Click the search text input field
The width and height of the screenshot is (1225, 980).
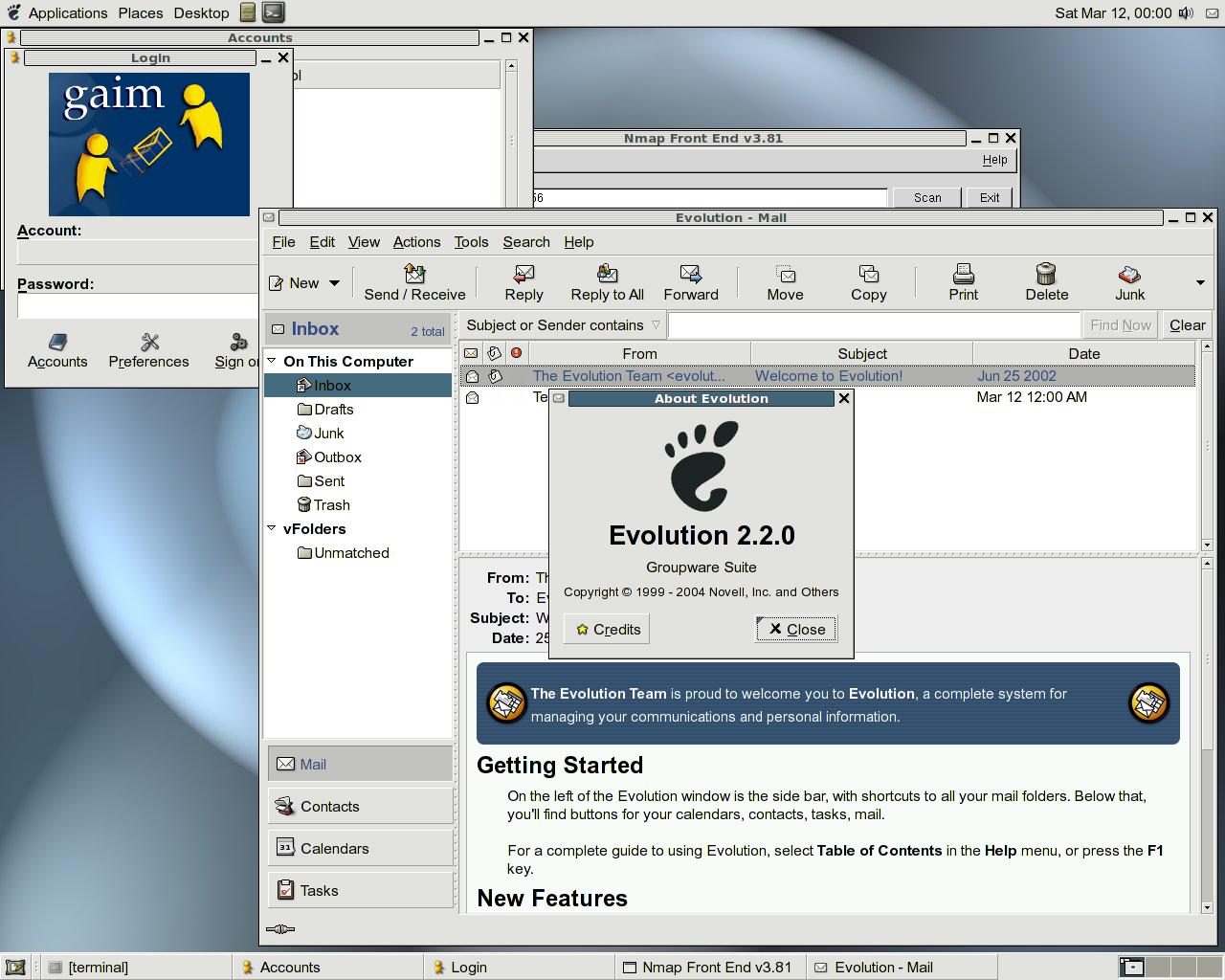coord(874,325)
